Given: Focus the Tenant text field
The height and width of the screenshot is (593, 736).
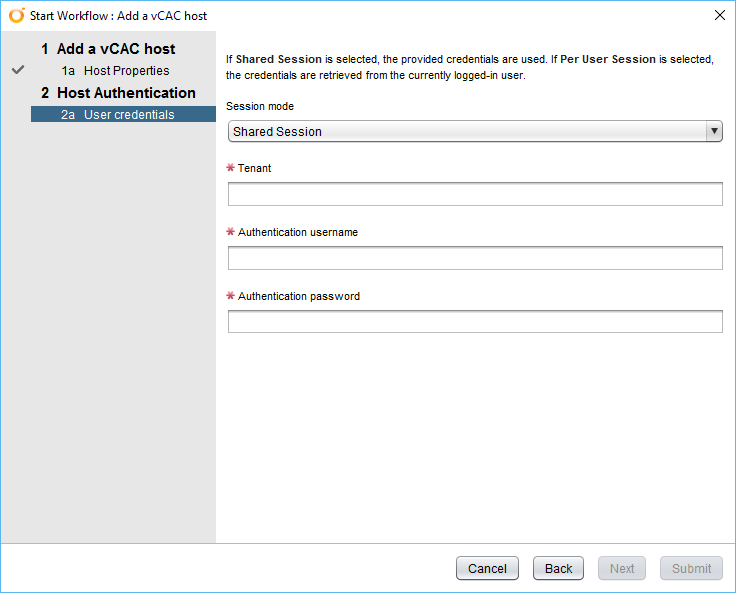Looking at the screenshot, I should click(x=475, y=194).
